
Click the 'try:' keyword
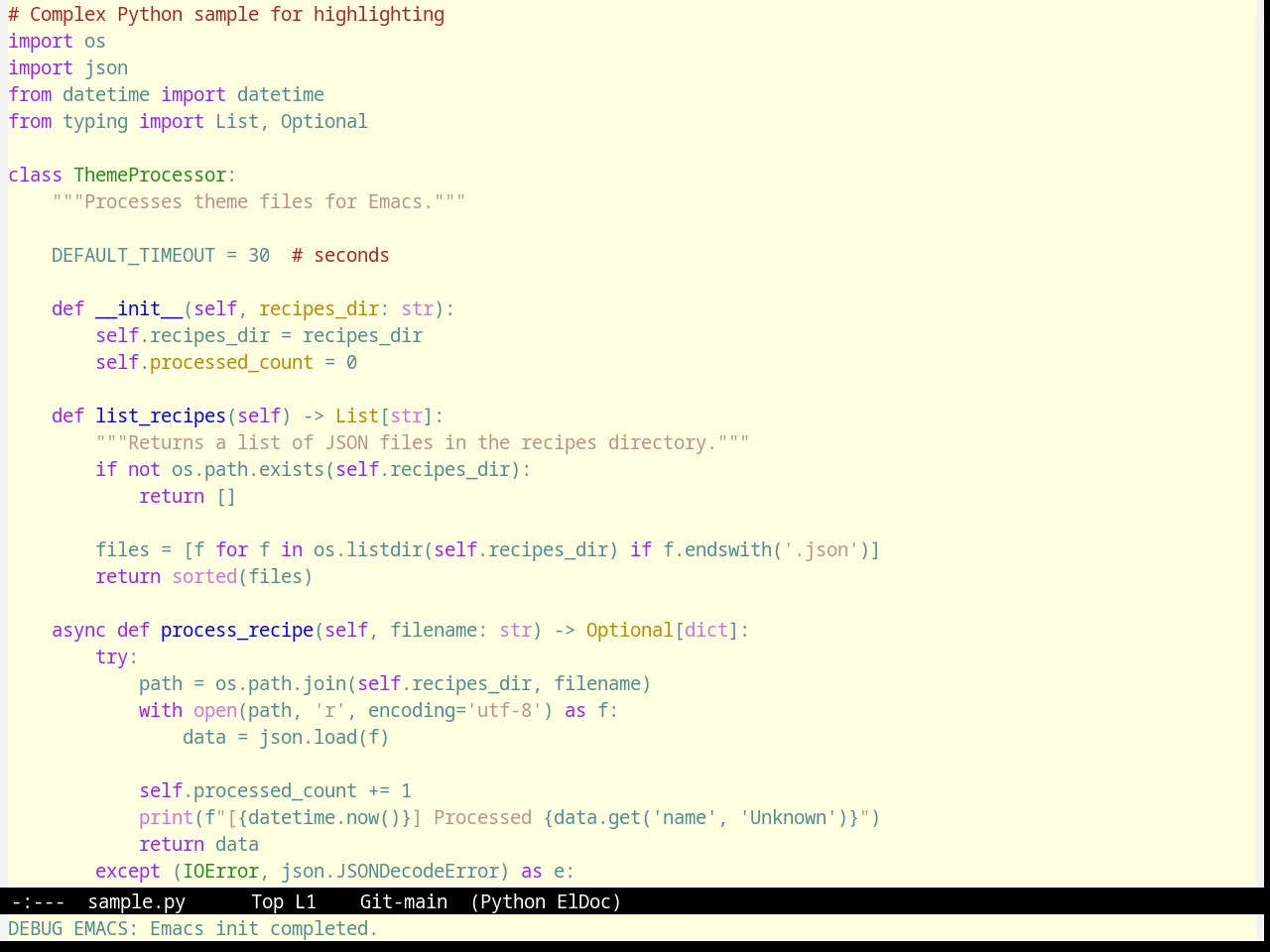117,657
